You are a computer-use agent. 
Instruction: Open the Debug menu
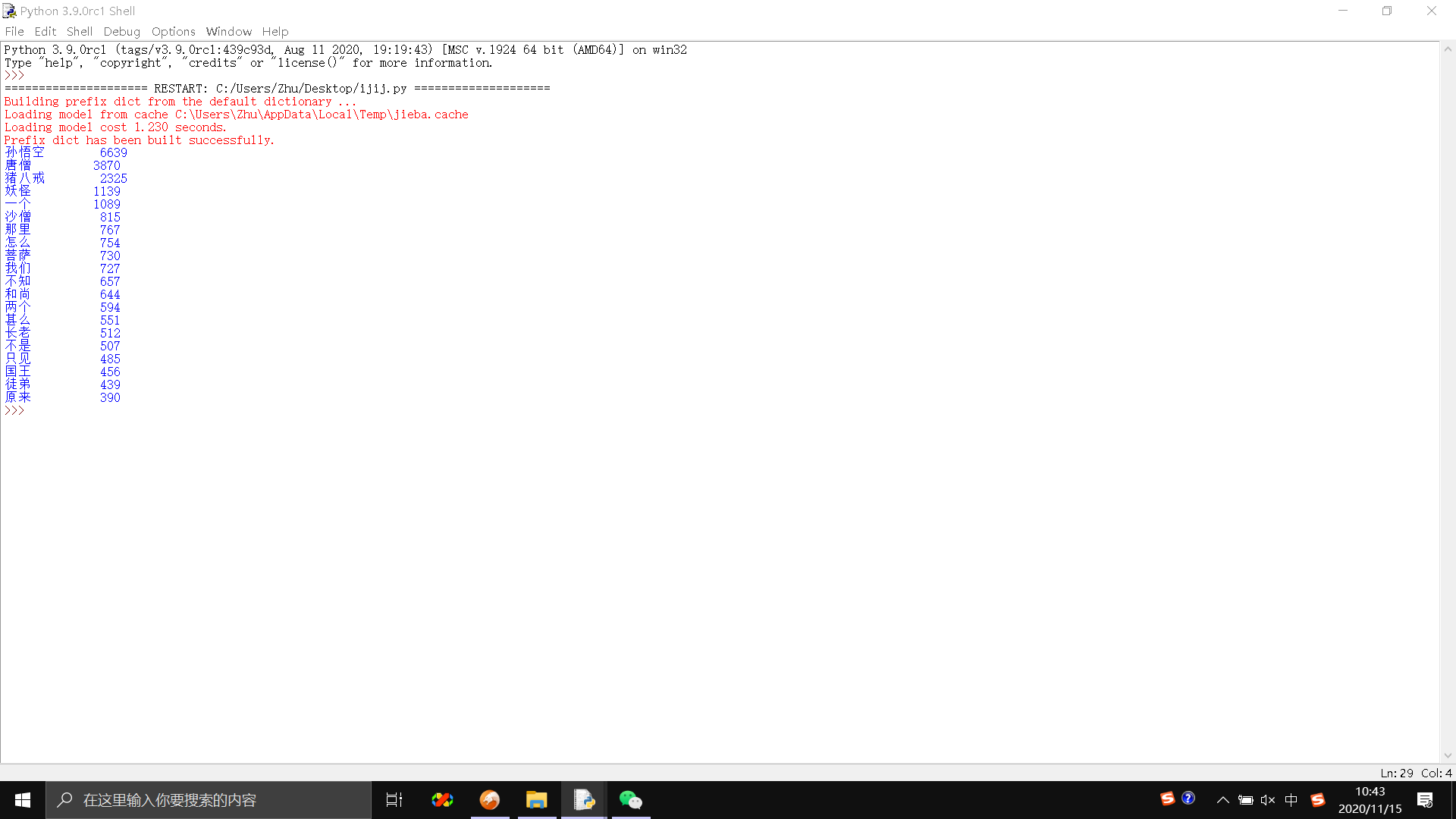coord(122,31)
